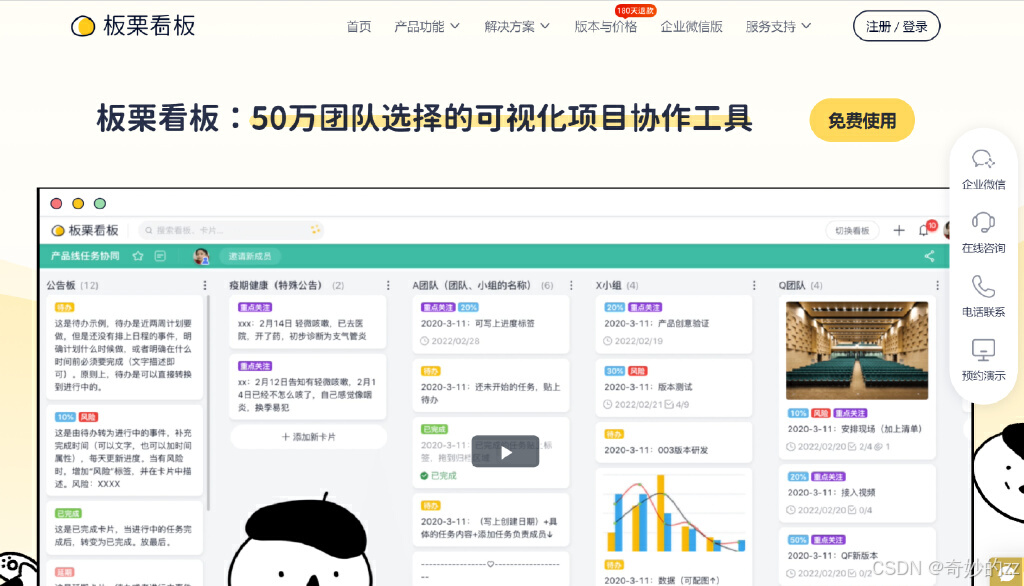Click the plus icon to create a new board
This screenshot has height=586, width=1024.
[899, 231]
